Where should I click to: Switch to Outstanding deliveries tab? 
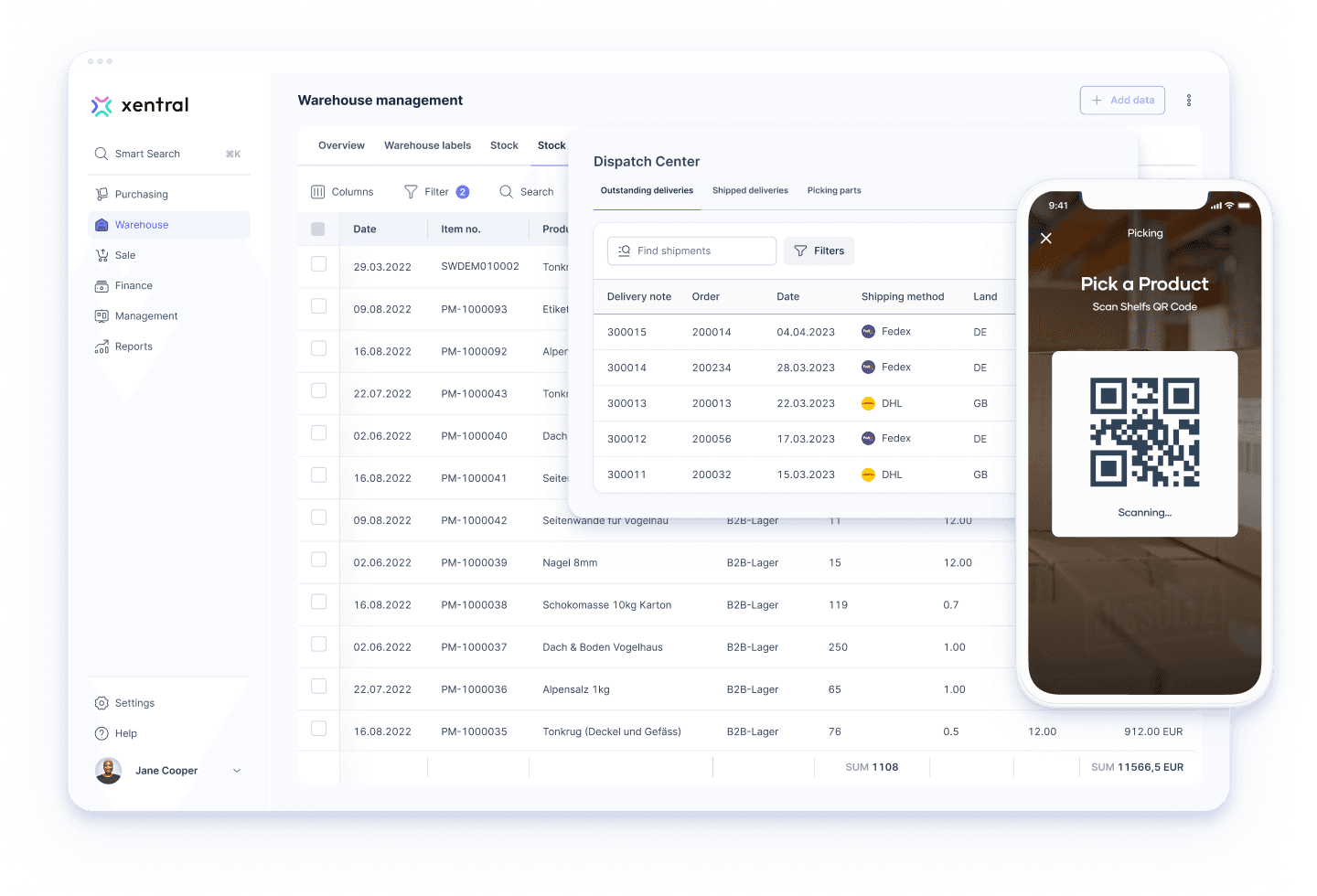point(647,190)
